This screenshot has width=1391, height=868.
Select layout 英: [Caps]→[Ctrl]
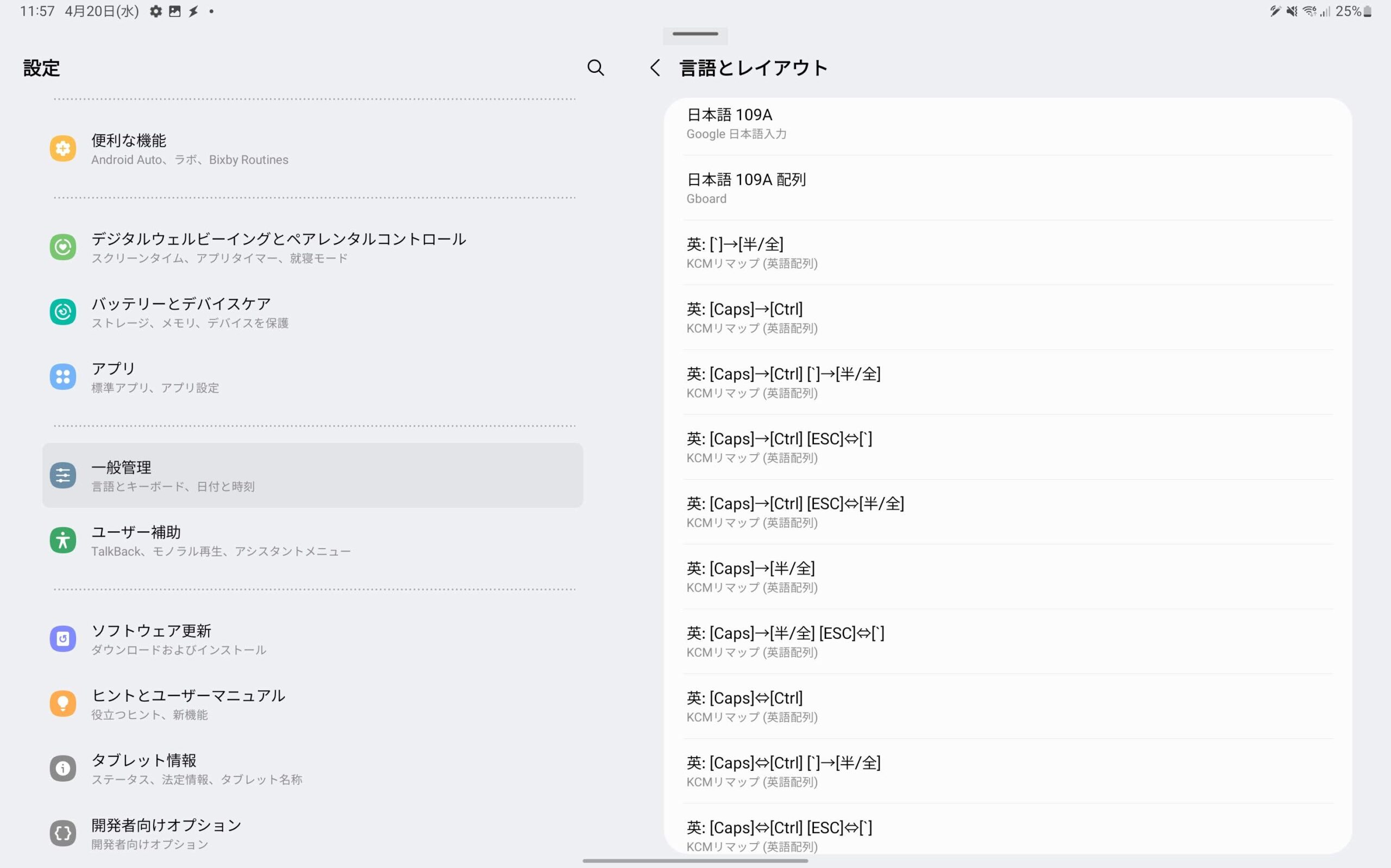pos(1007,318)
